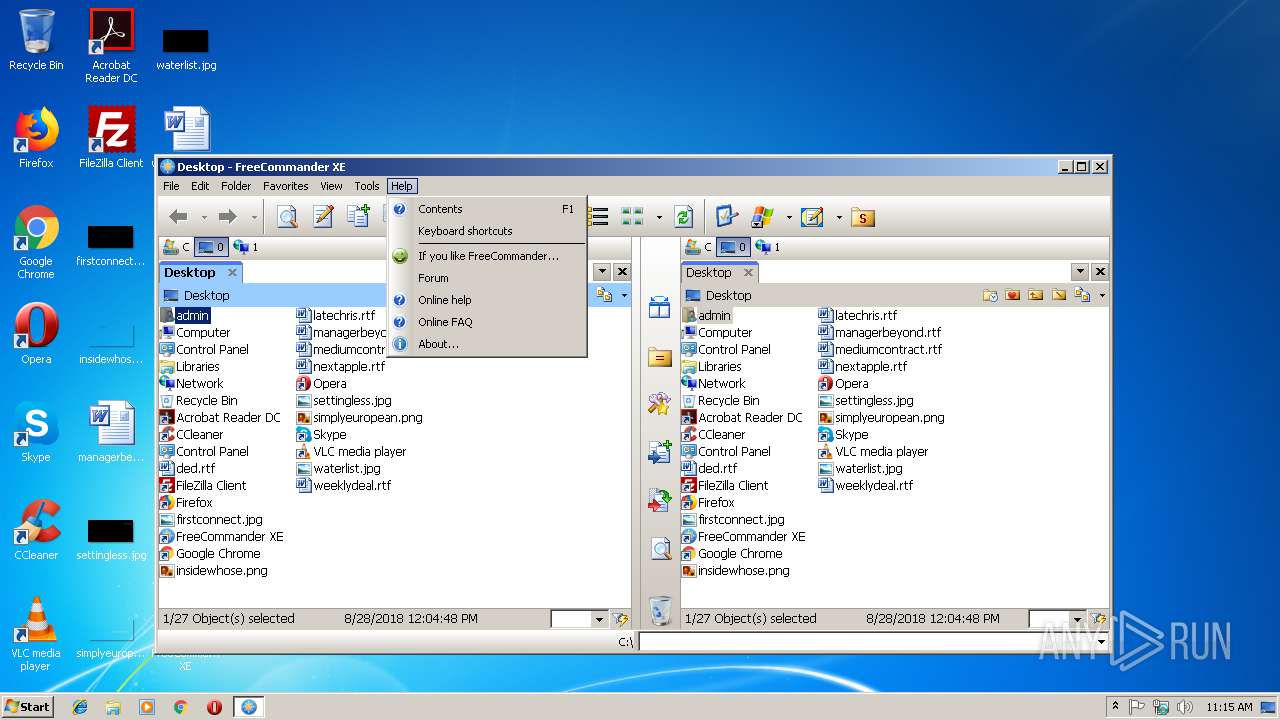Click the checklist clipboard toolbar icon

[727, 217]
